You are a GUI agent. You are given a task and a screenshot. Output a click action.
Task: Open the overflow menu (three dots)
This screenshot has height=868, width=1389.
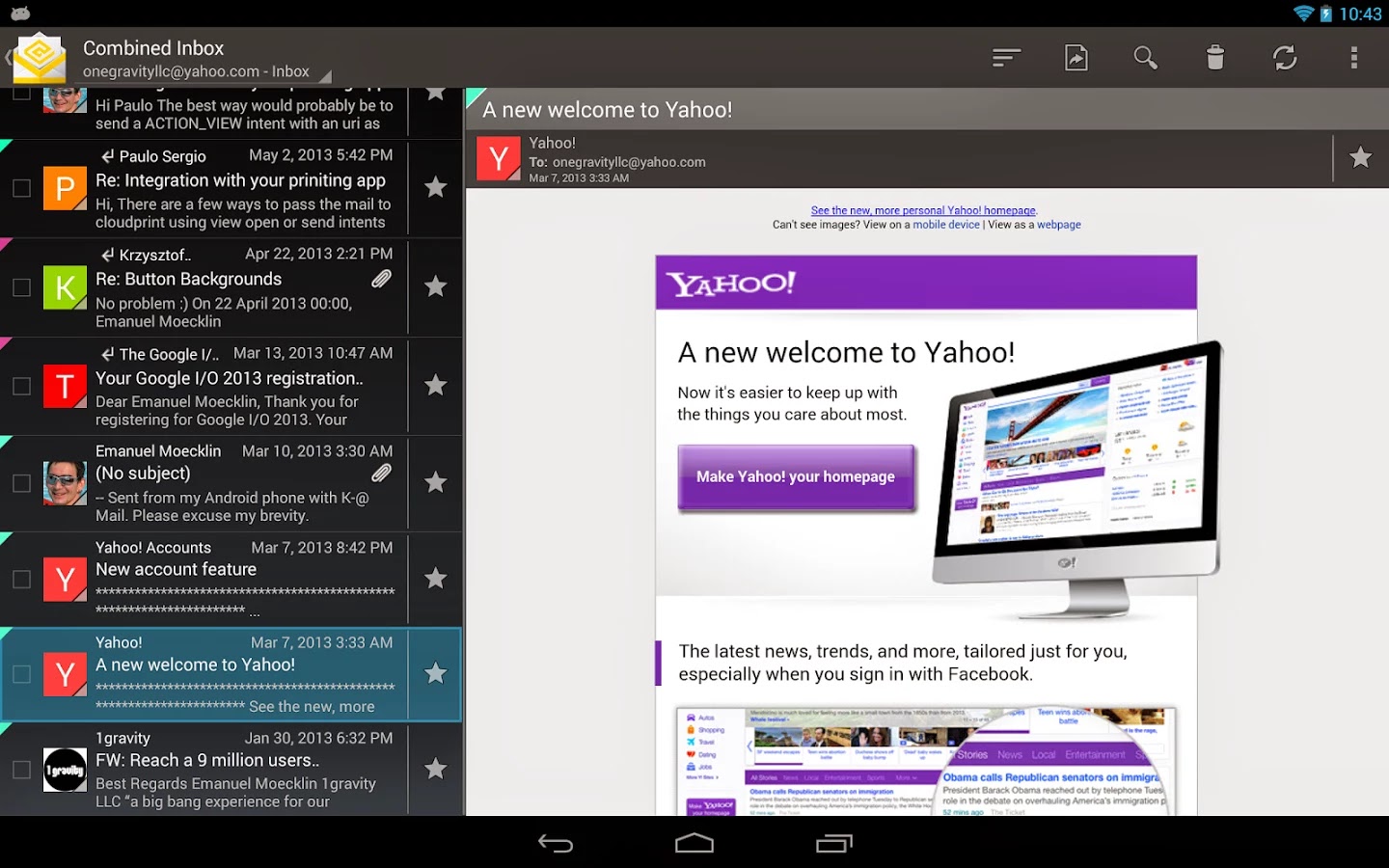coord(1354,58)
